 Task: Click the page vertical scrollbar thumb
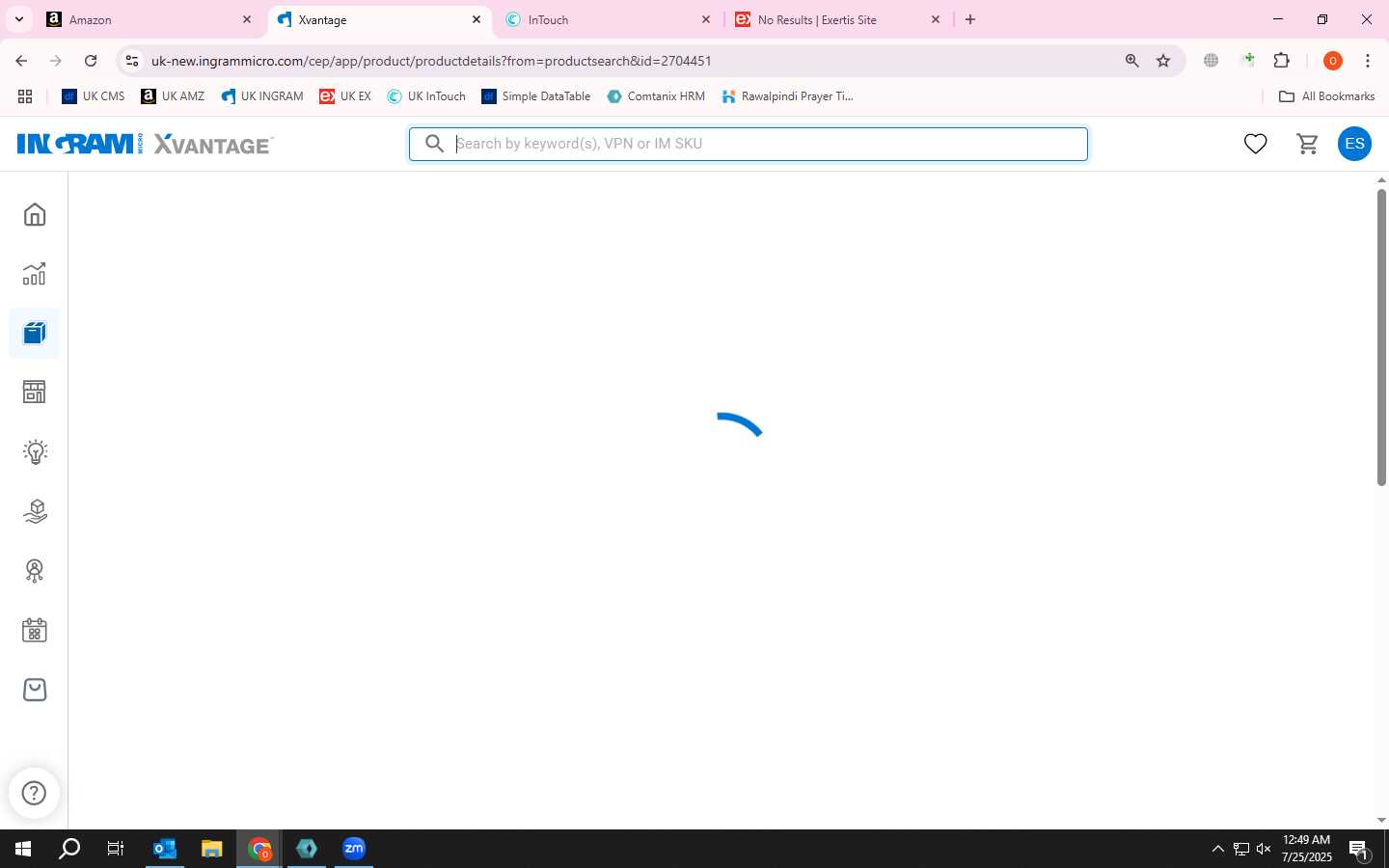(1381, 338)
